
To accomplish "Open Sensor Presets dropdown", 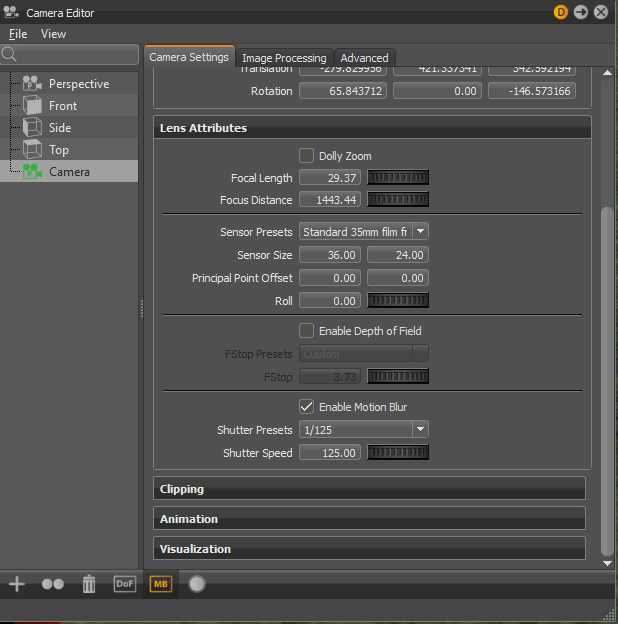I will (364, 232).
